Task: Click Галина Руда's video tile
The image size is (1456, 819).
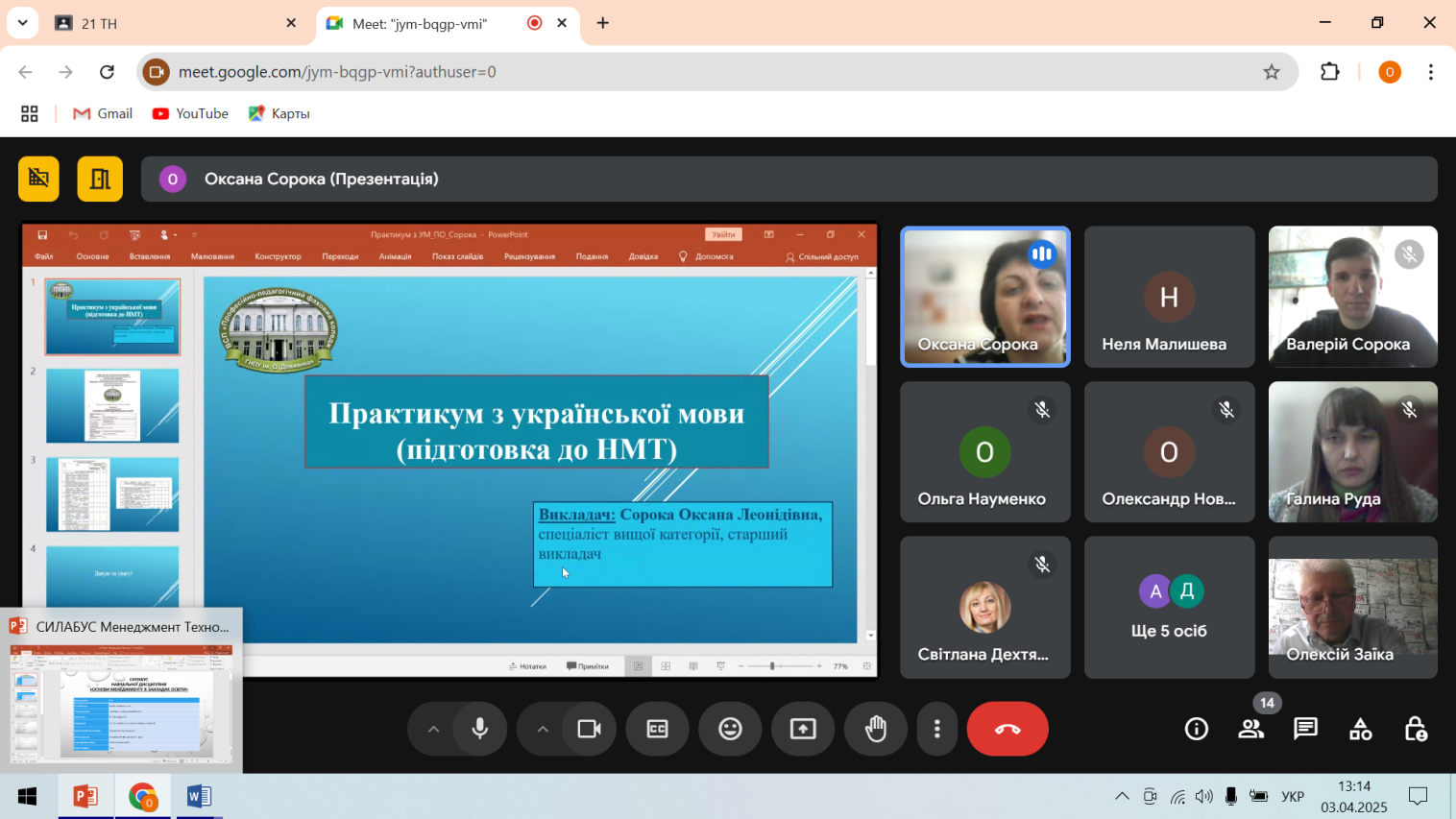Action: [x=1352, y=452]
